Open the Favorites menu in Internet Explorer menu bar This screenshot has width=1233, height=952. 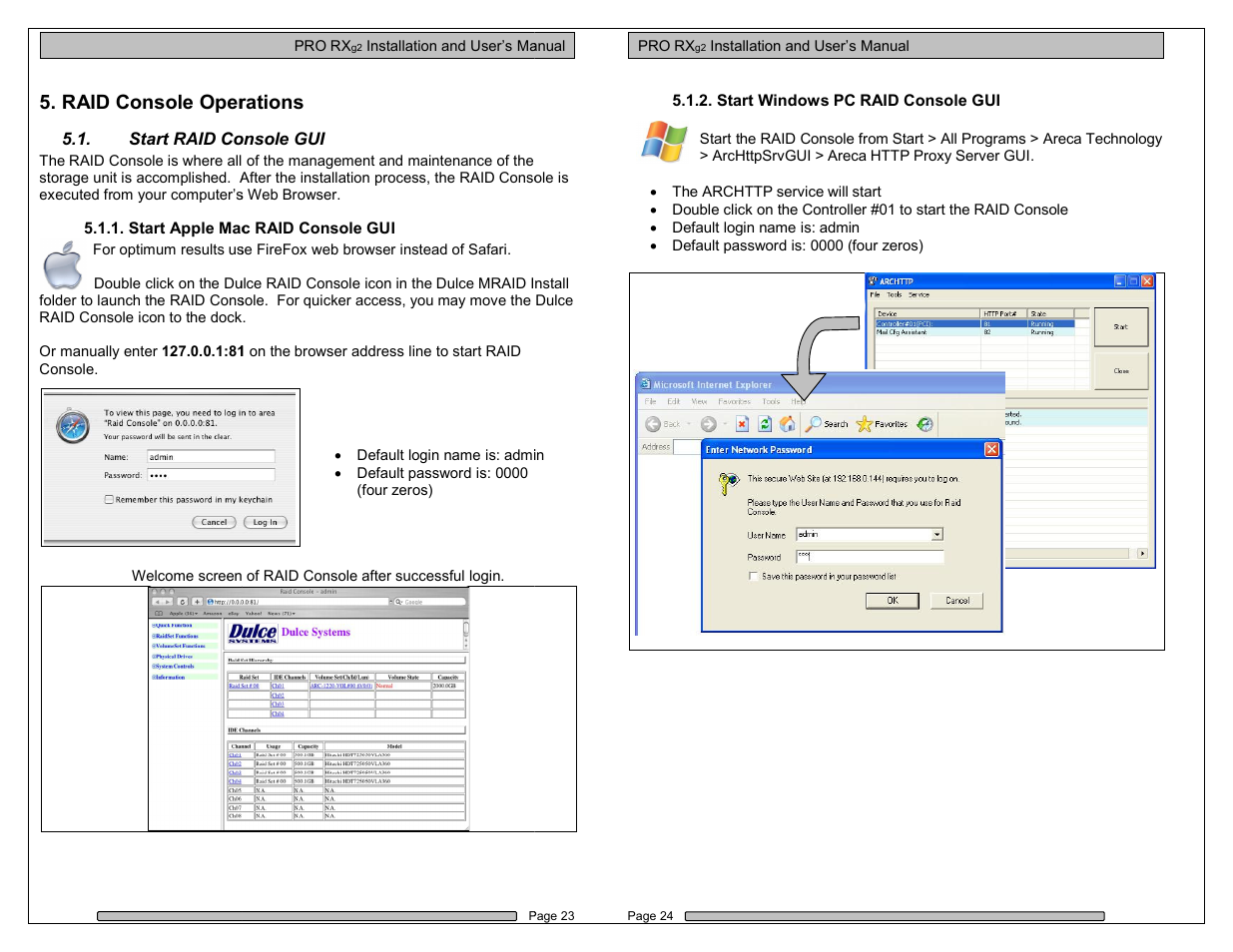tap(735, 401)
